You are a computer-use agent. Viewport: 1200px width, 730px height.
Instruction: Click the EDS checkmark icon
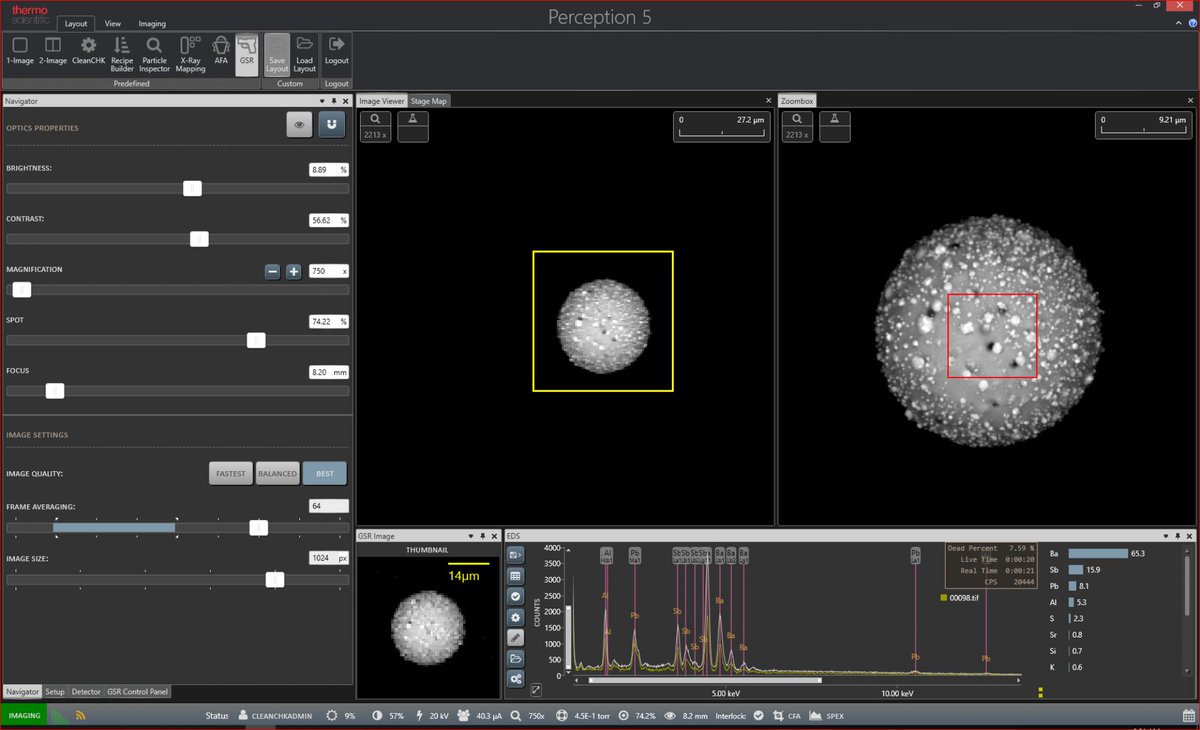pos(516,596)
